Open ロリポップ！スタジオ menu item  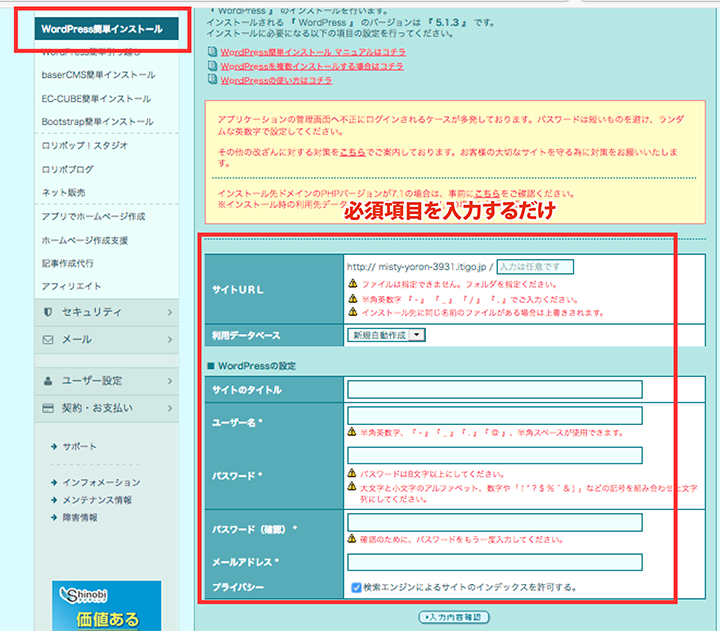[x=84, y=146]
